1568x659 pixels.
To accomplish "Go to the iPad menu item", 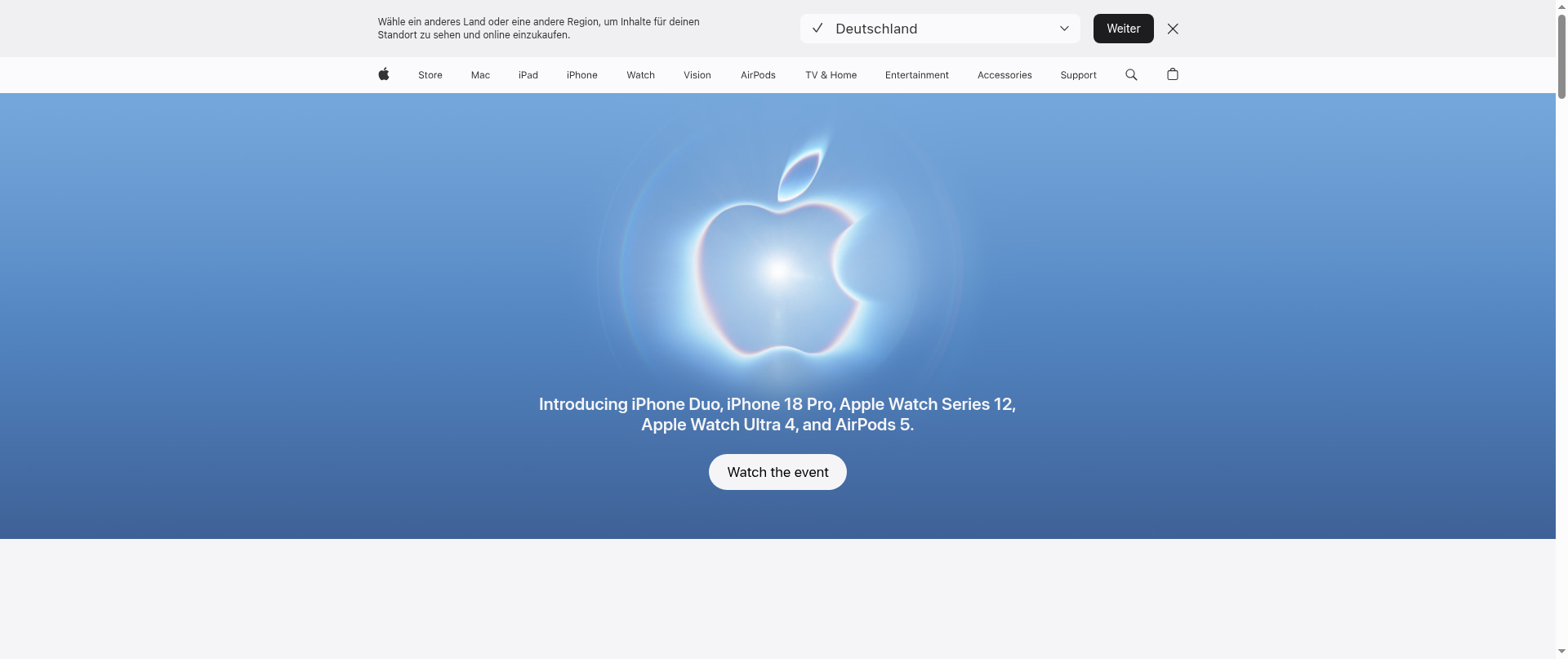I will 528,75.
